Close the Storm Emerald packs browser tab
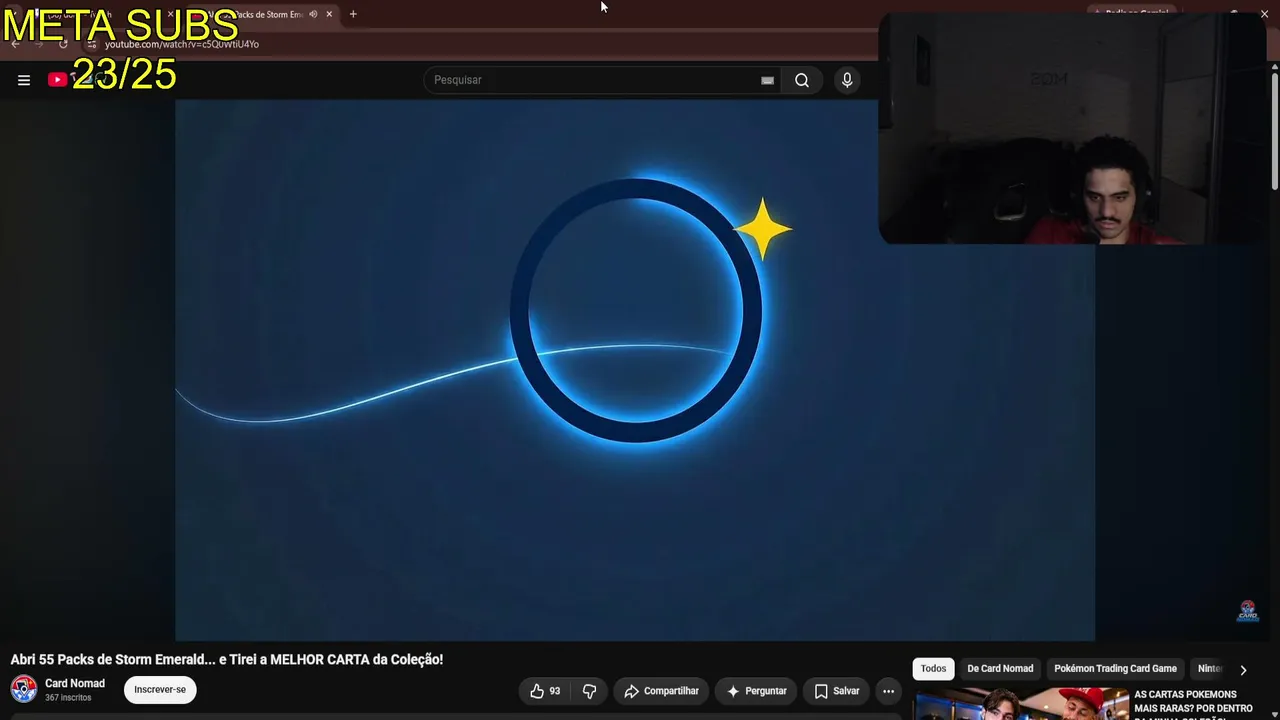The height and width of the screenshot is (720, 1280). pos(329,14)
